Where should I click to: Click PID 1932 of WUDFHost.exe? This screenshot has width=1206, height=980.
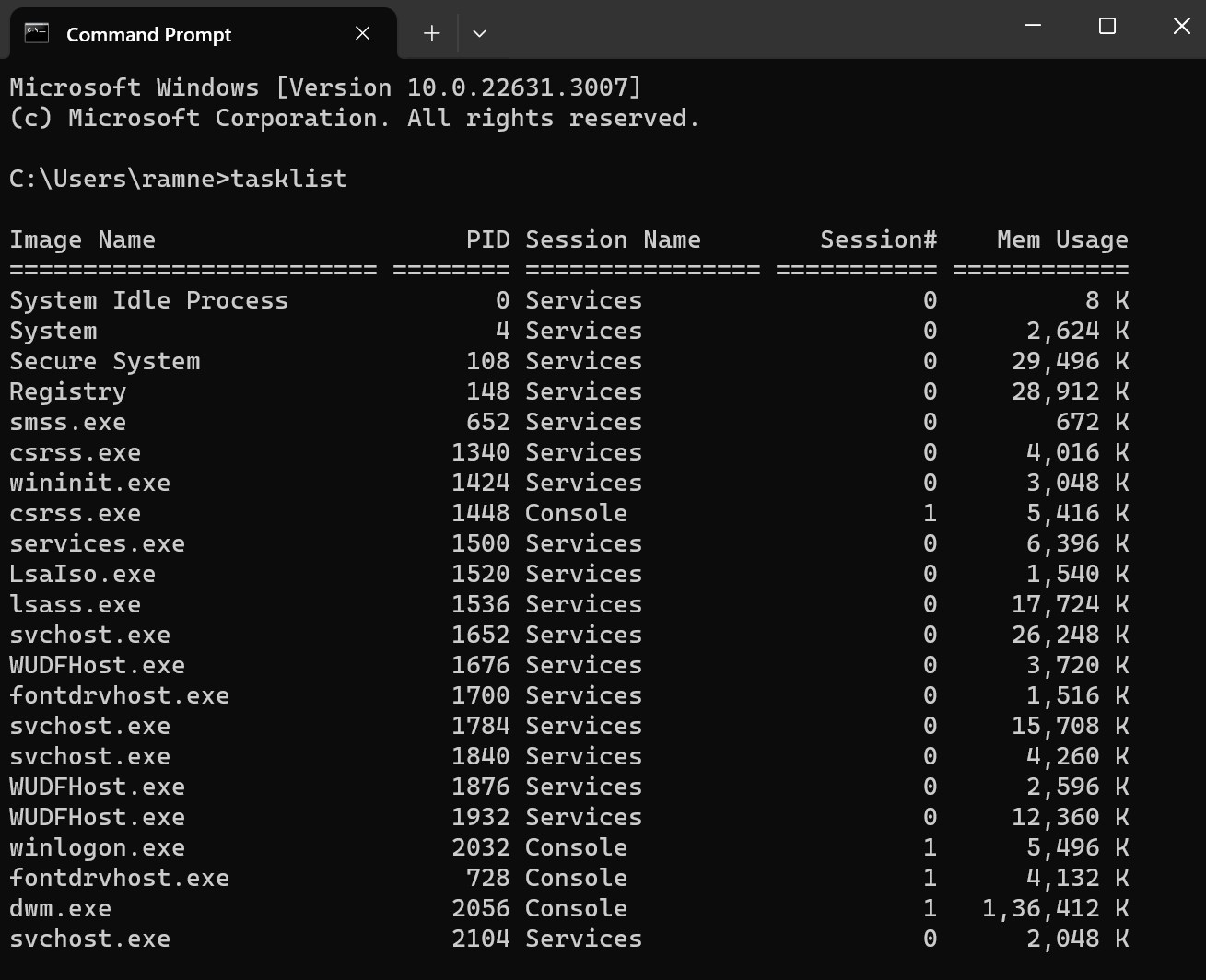point(481,817)
